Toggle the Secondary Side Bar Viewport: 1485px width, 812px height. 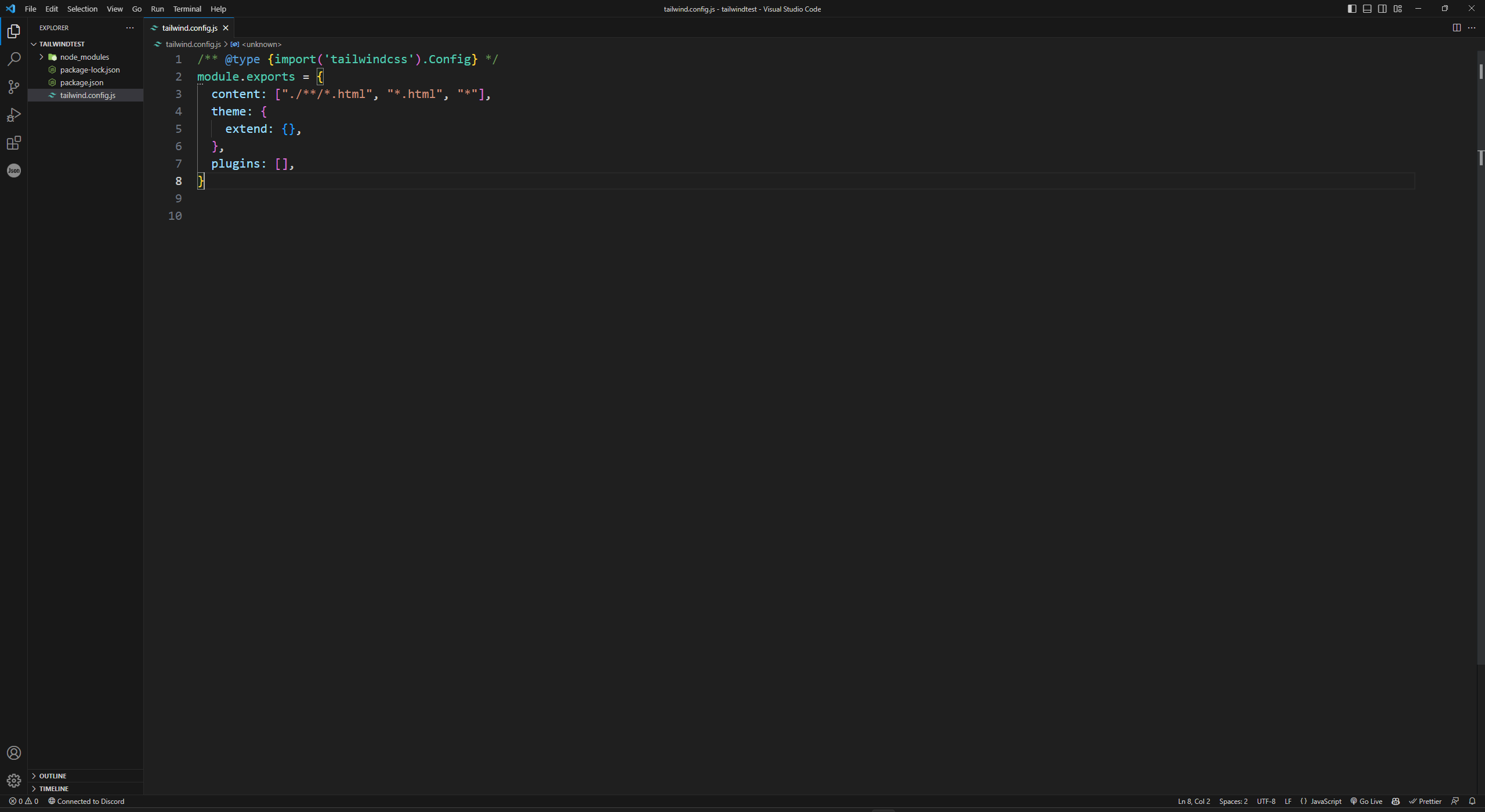(x=1382, y=8)
